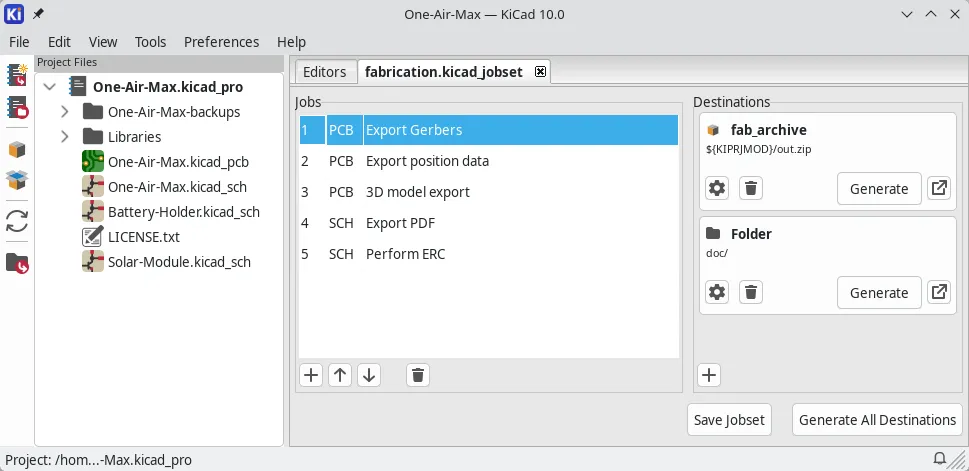Click the Battery-Holder.kicad_sch schematic icon
Image resolution: width=969 pixels, height=471 pixels.
tap(93, 211)
